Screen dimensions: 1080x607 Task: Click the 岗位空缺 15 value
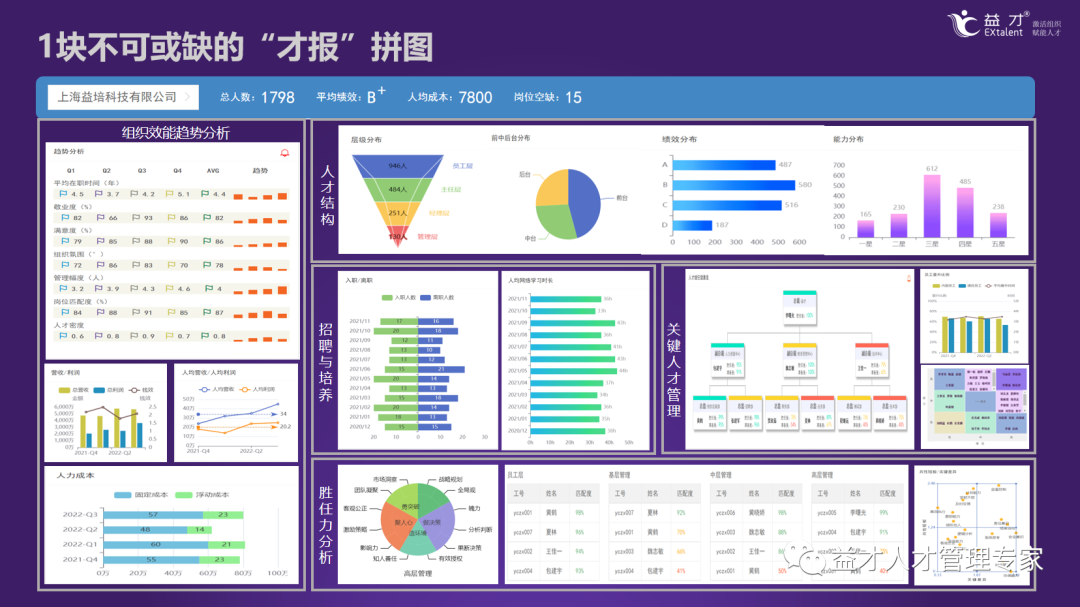[573, 97]
